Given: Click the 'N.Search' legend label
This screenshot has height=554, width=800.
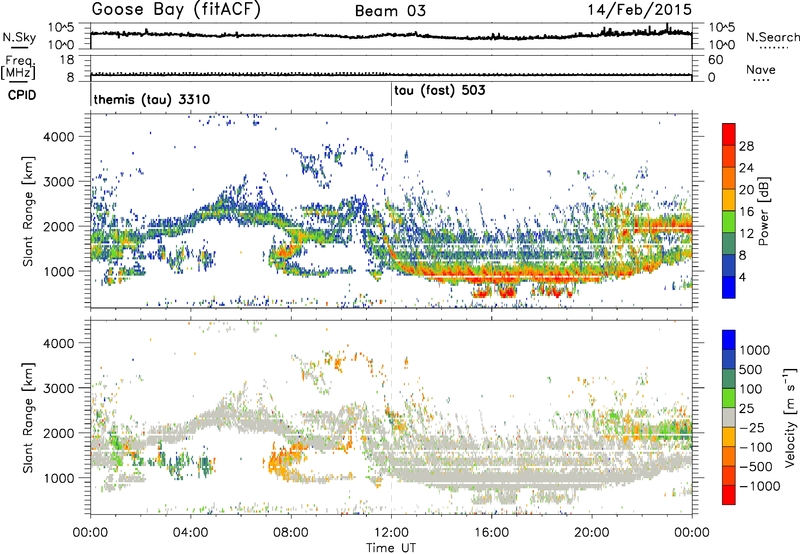Looking at the screenshot, I should point(772,37).
